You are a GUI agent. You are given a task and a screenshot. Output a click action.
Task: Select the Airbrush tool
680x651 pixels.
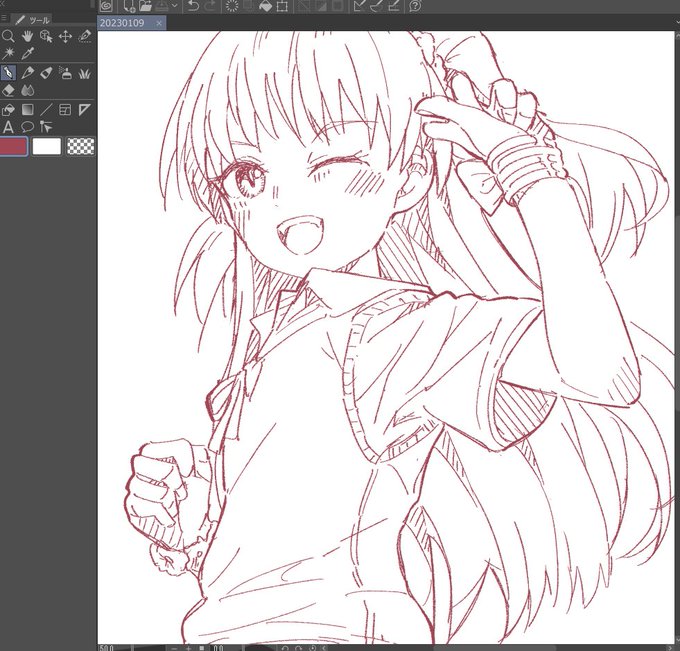(x=65, y=73)
